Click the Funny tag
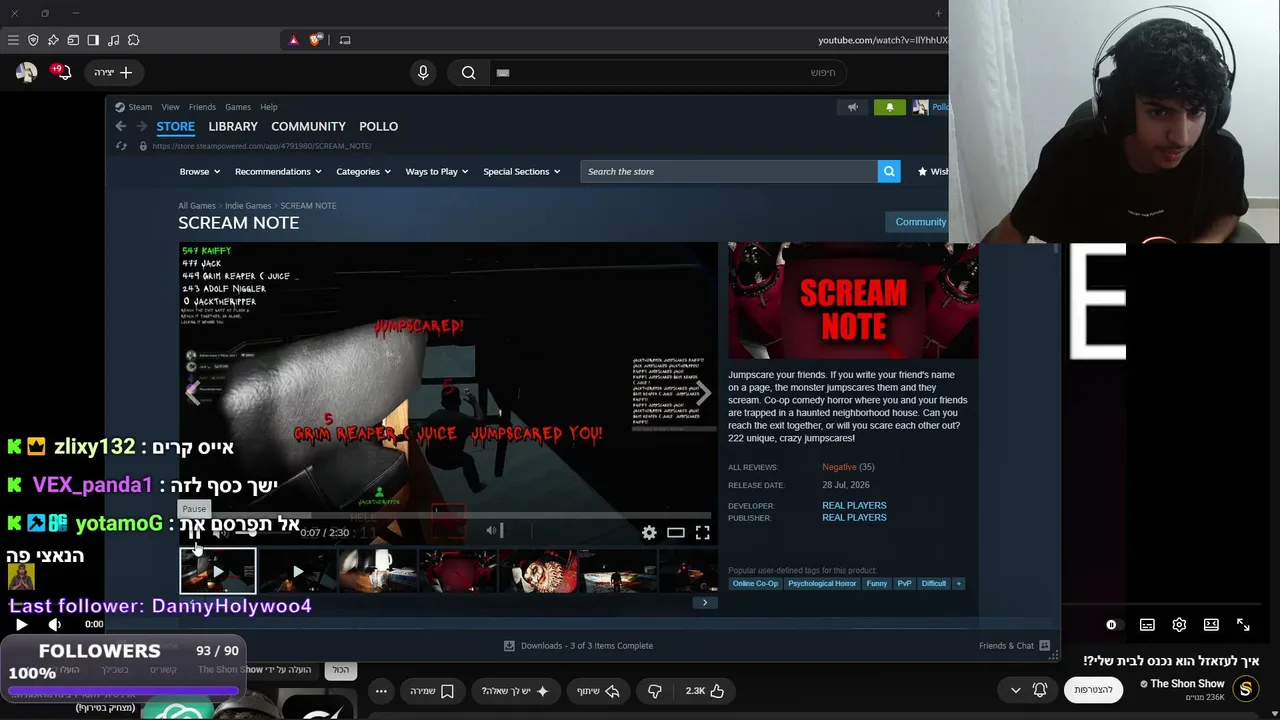The width and height of the screenshot is (1280, 720). coord(877,583)
